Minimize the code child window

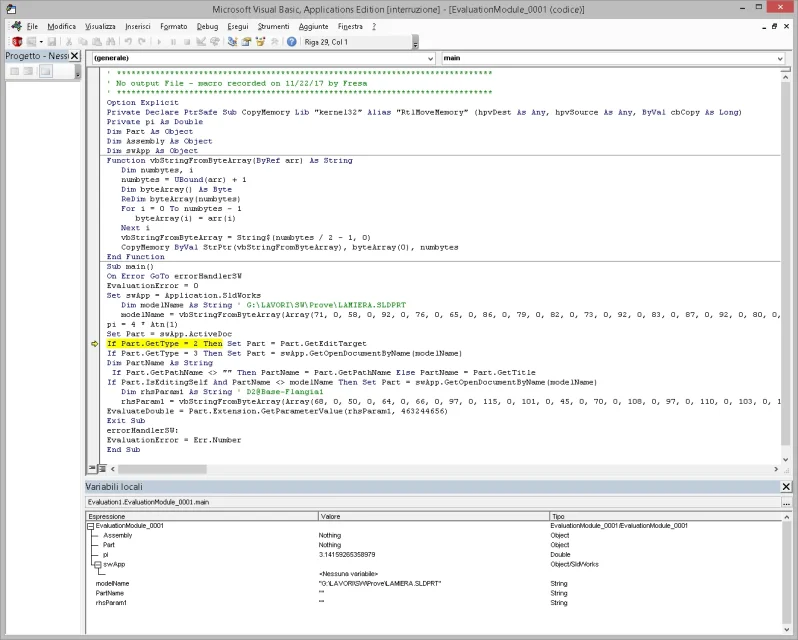pos(764,26)
